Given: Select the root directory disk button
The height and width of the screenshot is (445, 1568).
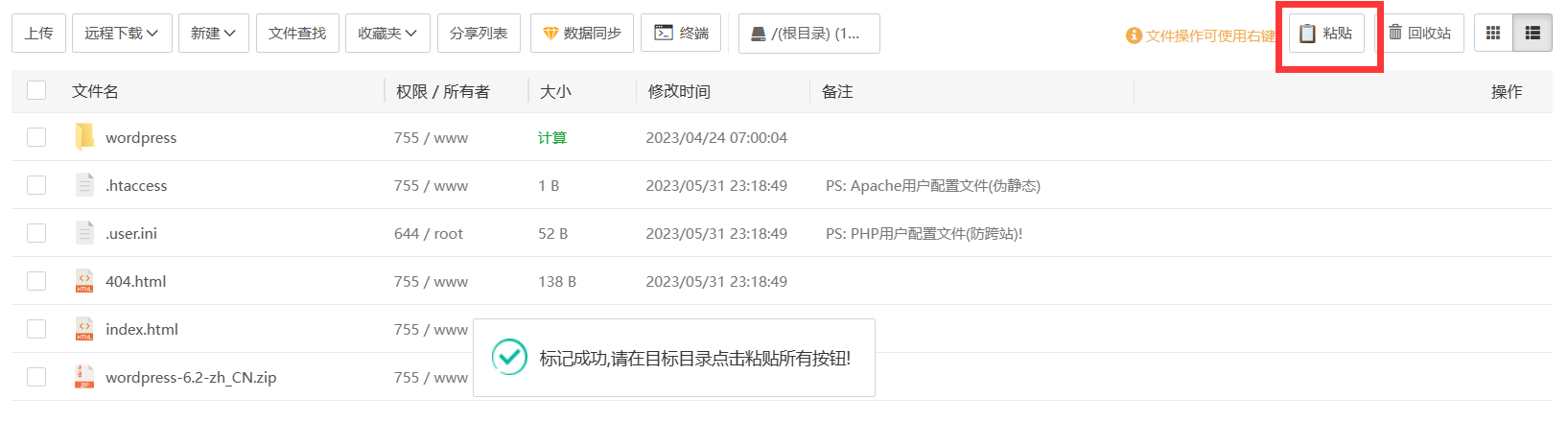Looking at the screenshot, I should click(808, 34).
